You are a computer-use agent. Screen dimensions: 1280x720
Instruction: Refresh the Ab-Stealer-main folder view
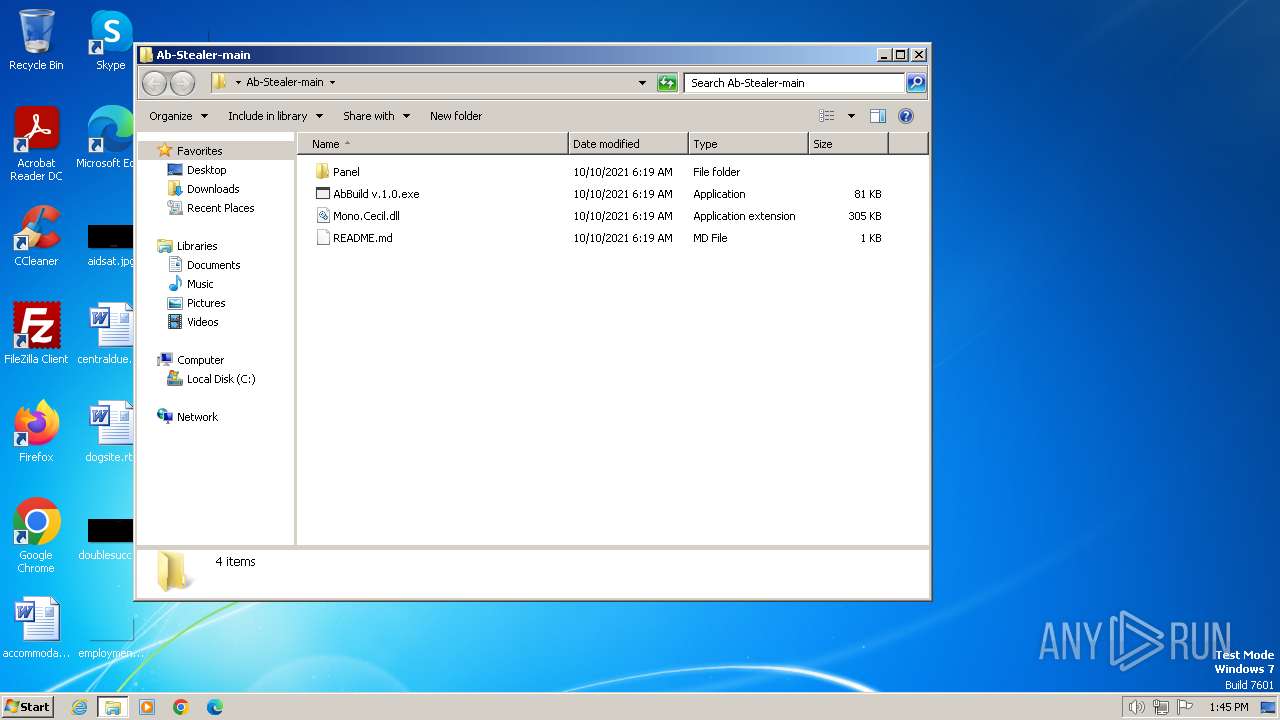(x=667, y=83)
